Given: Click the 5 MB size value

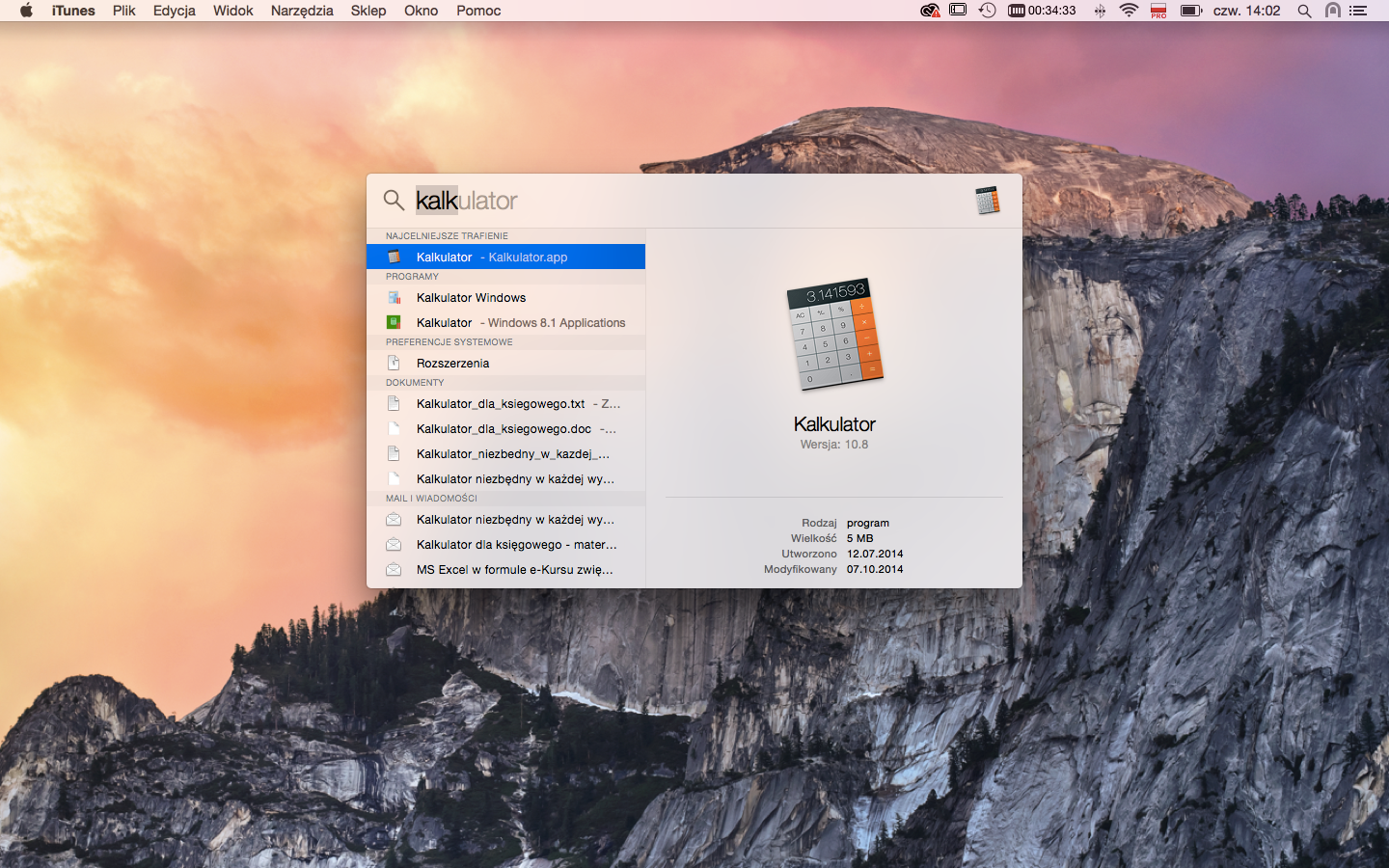Looking at the screenshot, I should [x=859, y=538].
